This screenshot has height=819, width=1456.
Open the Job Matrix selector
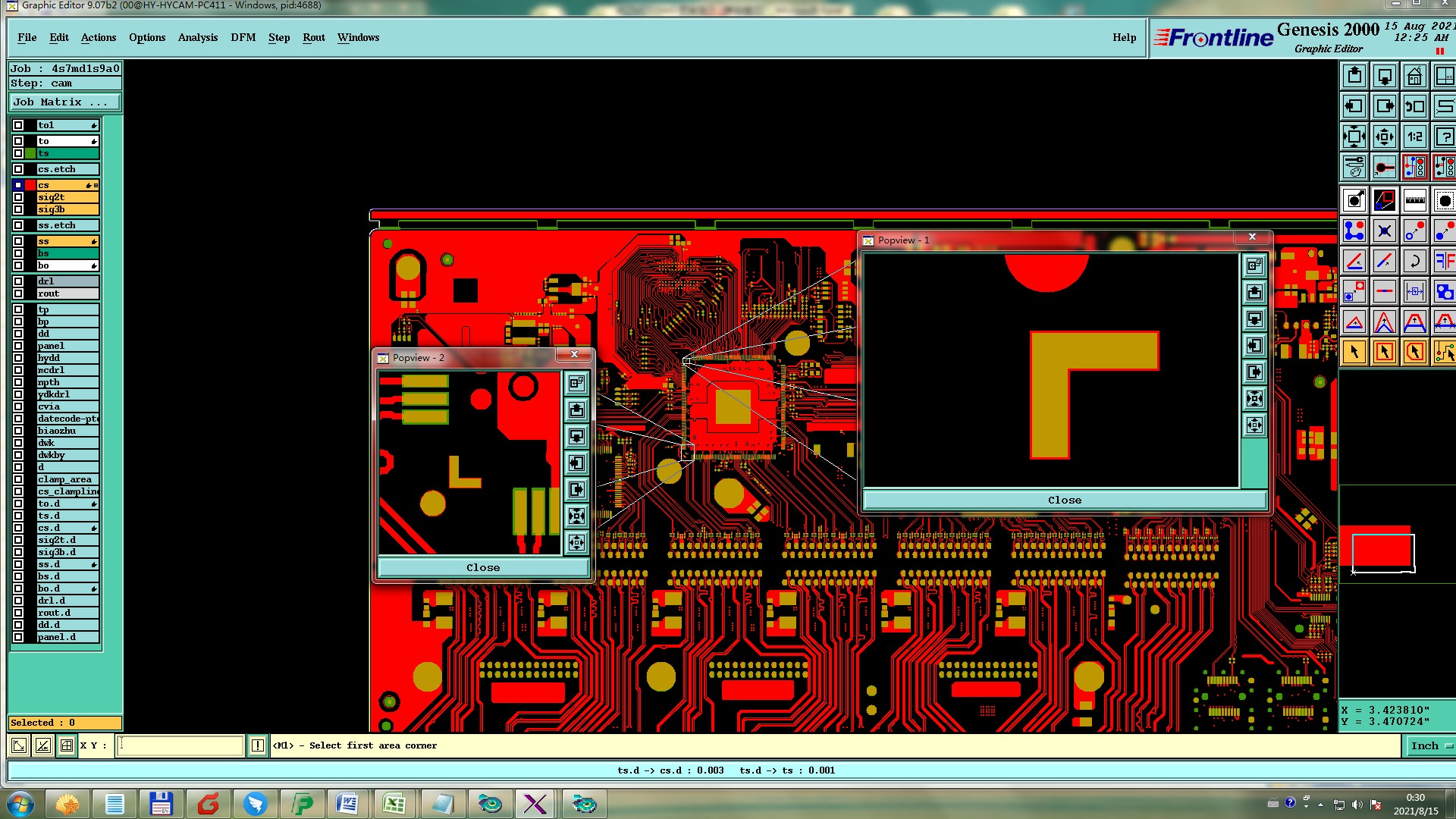pos(64,102)
